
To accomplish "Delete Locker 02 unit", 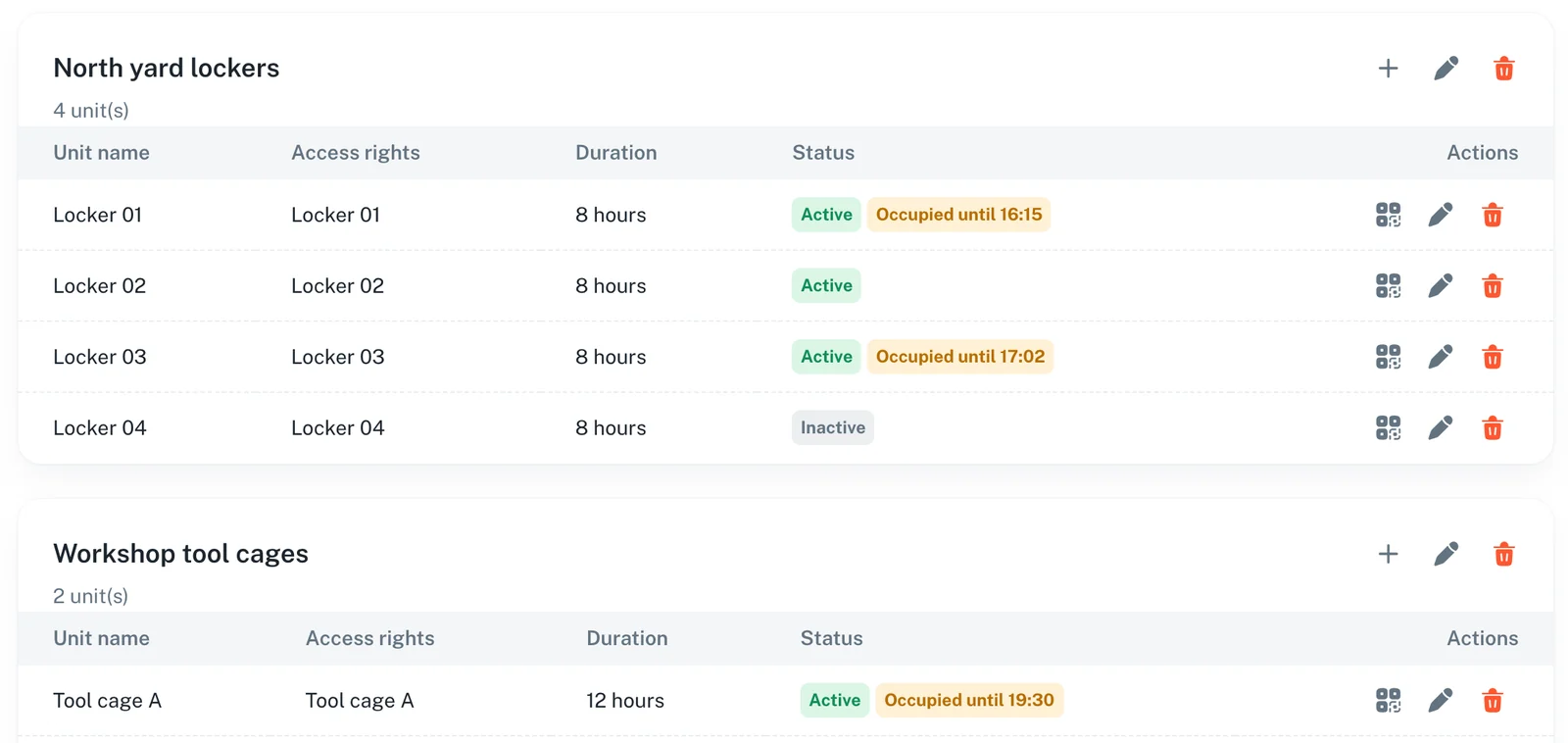I will (1492, 285).
